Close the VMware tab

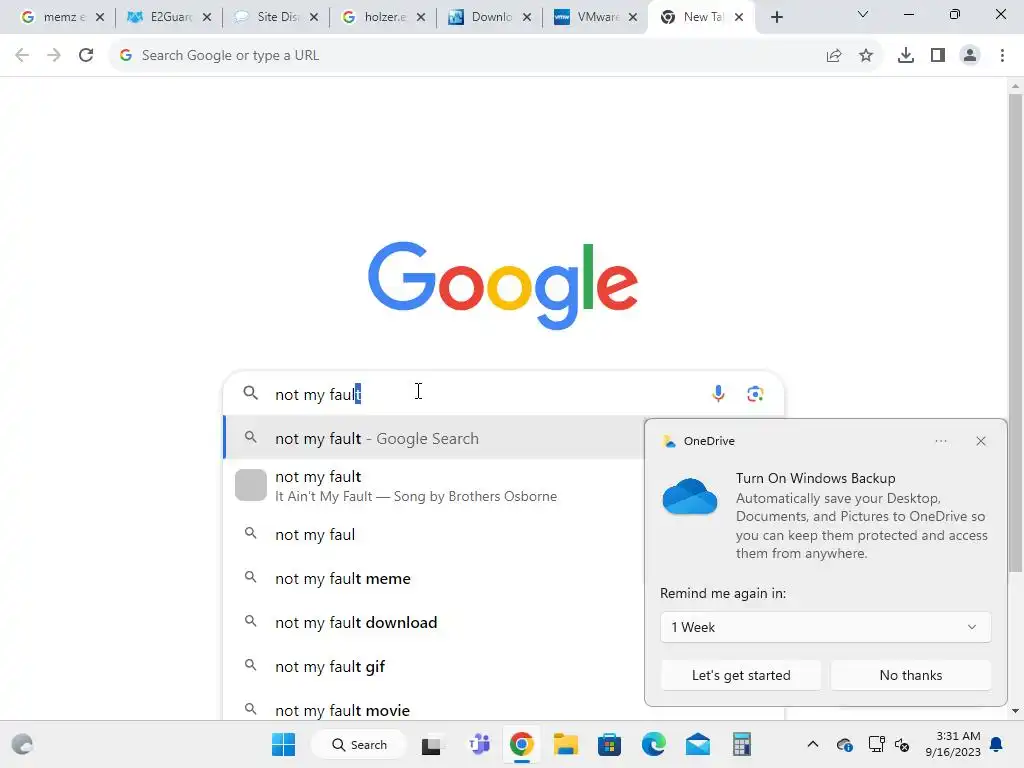633,18
